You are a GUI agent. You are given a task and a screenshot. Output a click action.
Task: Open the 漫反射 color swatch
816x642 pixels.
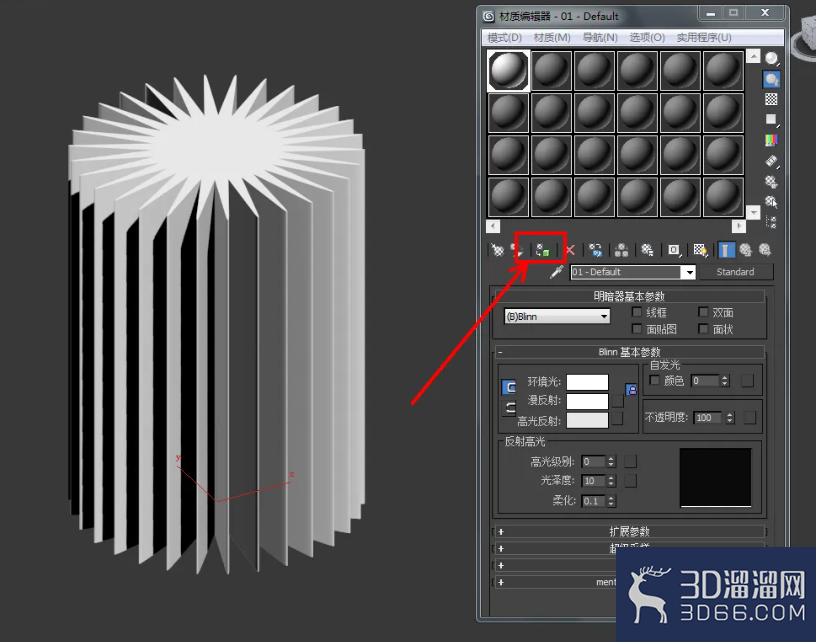(x=587, y=401)
